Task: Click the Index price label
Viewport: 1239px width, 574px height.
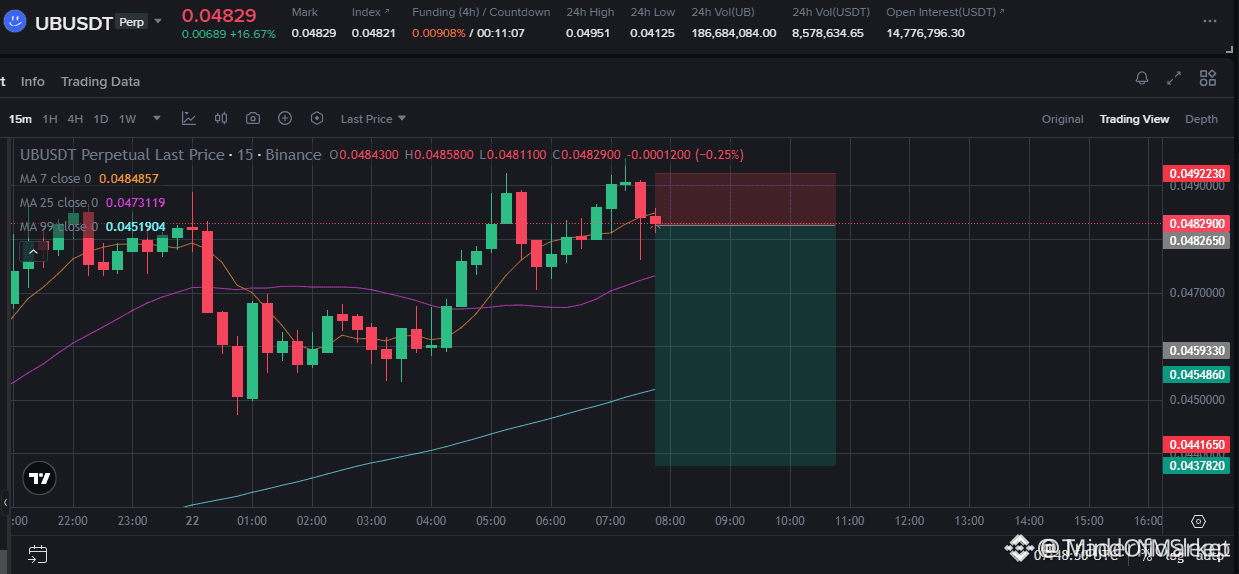Action: [366, 12]
